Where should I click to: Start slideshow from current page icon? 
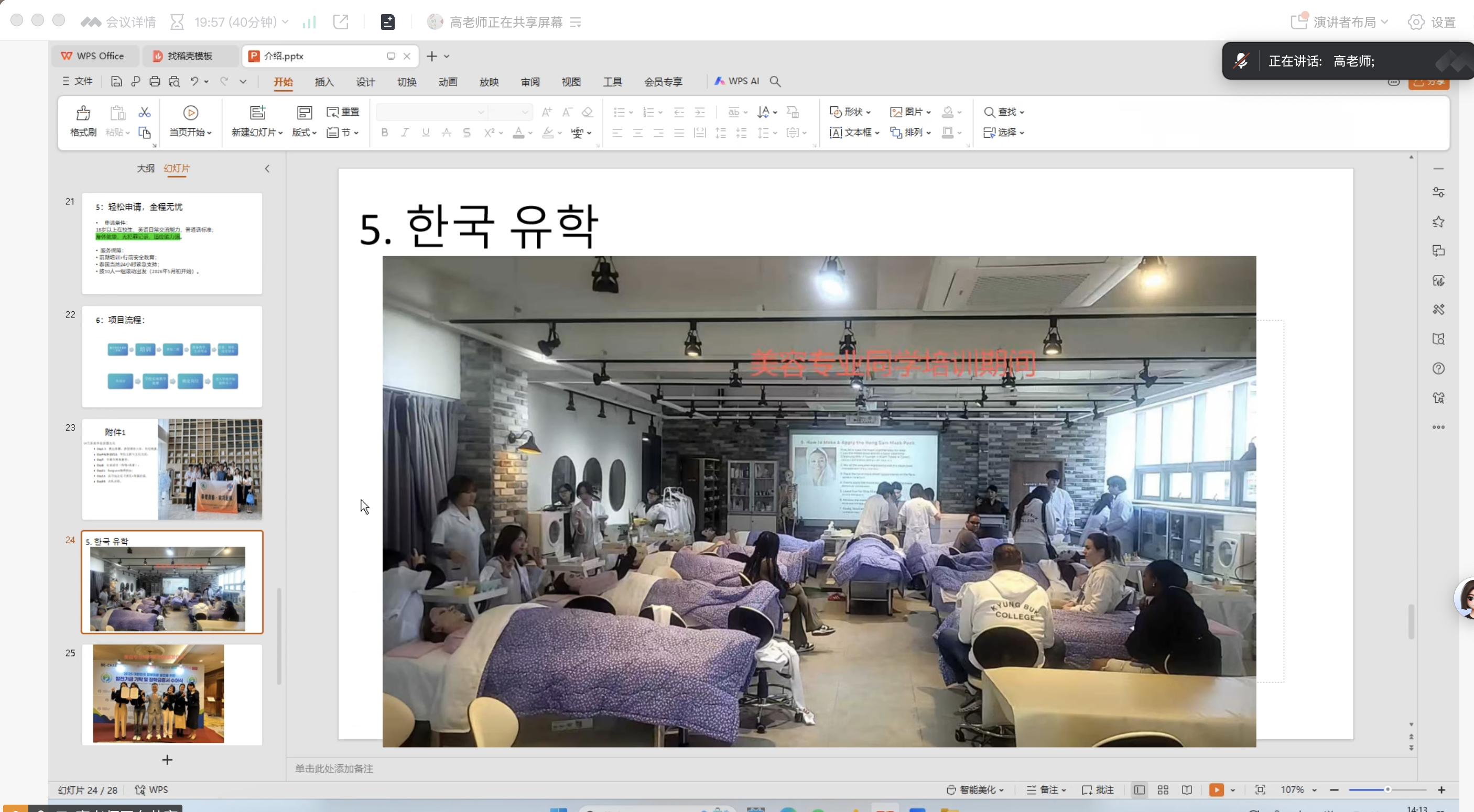click(191, 113)
